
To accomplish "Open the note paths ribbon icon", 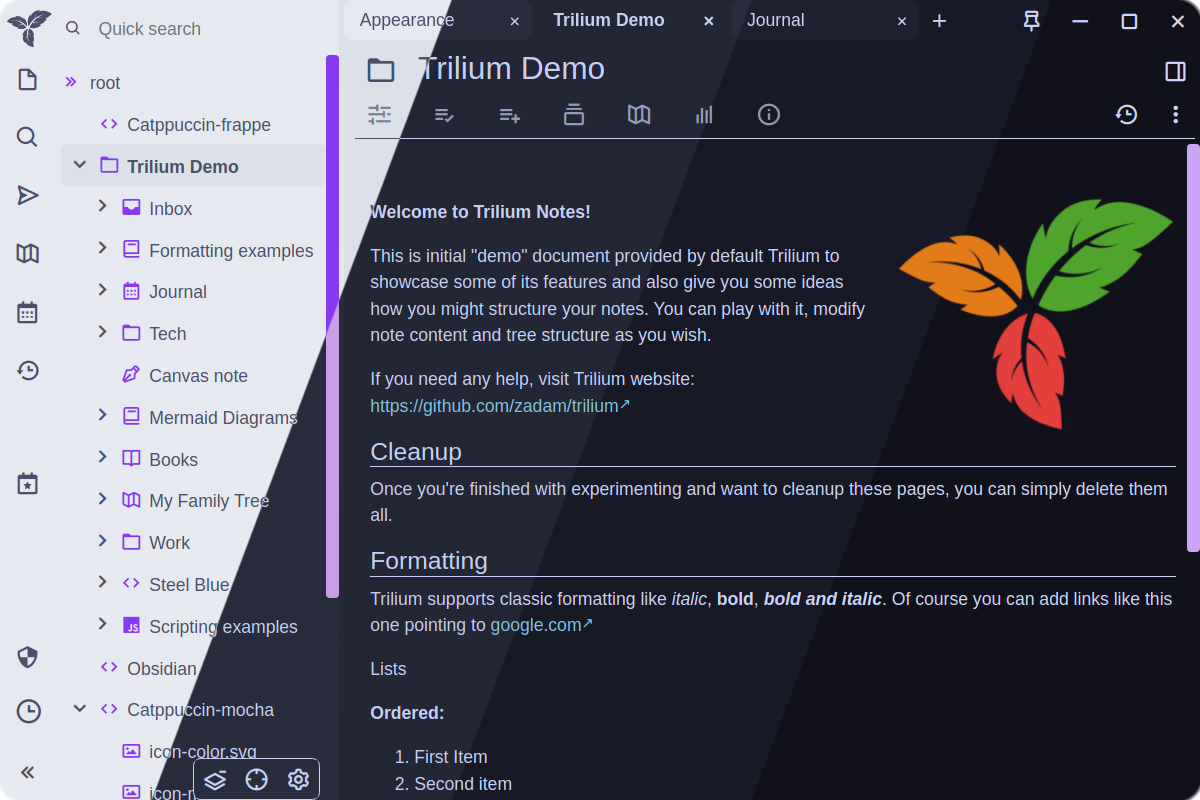I will [574, 114].
